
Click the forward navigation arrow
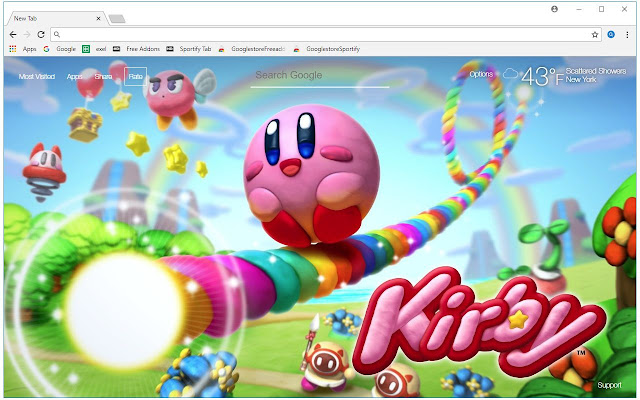tap(27, 35)
